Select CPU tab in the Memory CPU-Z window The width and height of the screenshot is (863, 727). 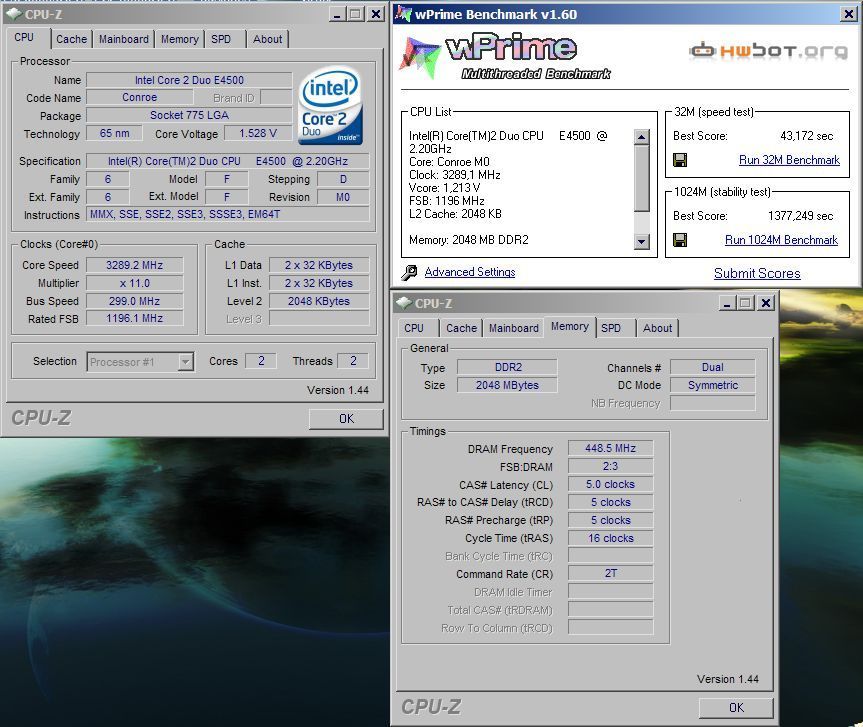pyautogui.click(x=414, y=328)
